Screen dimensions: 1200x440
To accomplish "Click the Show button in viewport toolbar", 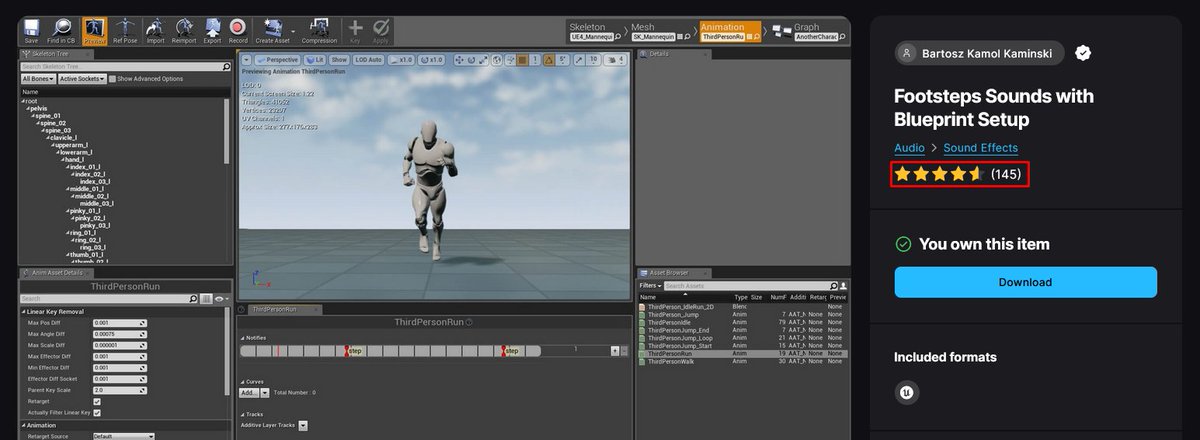I will click(339, 60).
